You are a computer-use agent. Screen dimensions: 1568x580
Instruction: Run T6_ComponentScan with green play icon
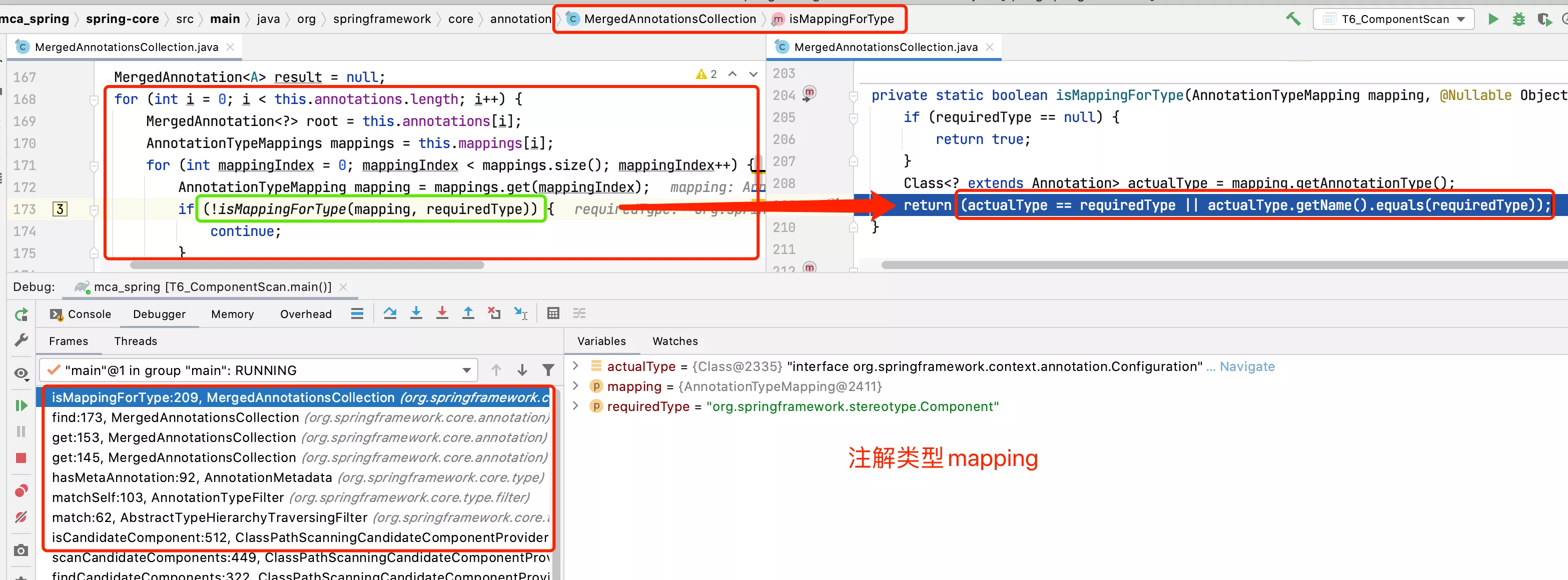pyautogui.click(x=1493, y=19)
